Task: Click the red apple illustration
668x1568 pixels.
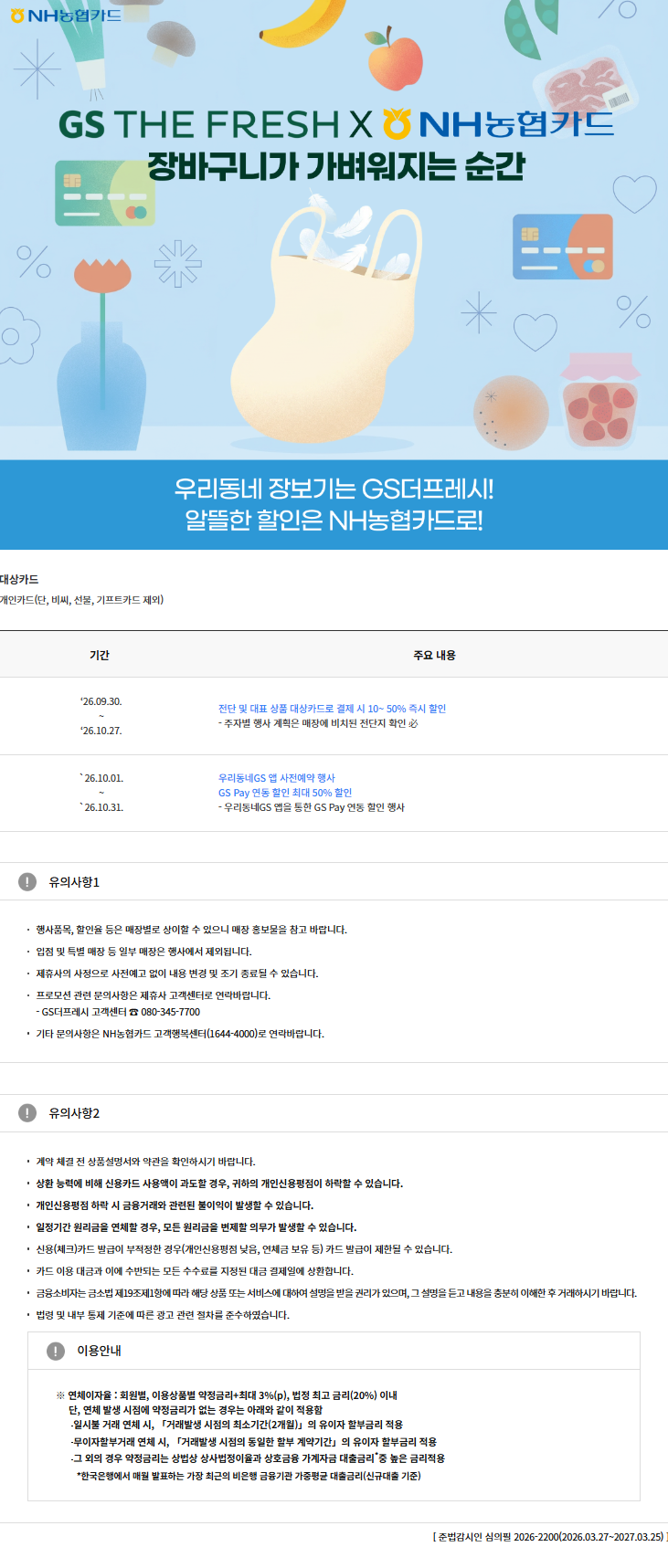Action: tap(395, 59)
